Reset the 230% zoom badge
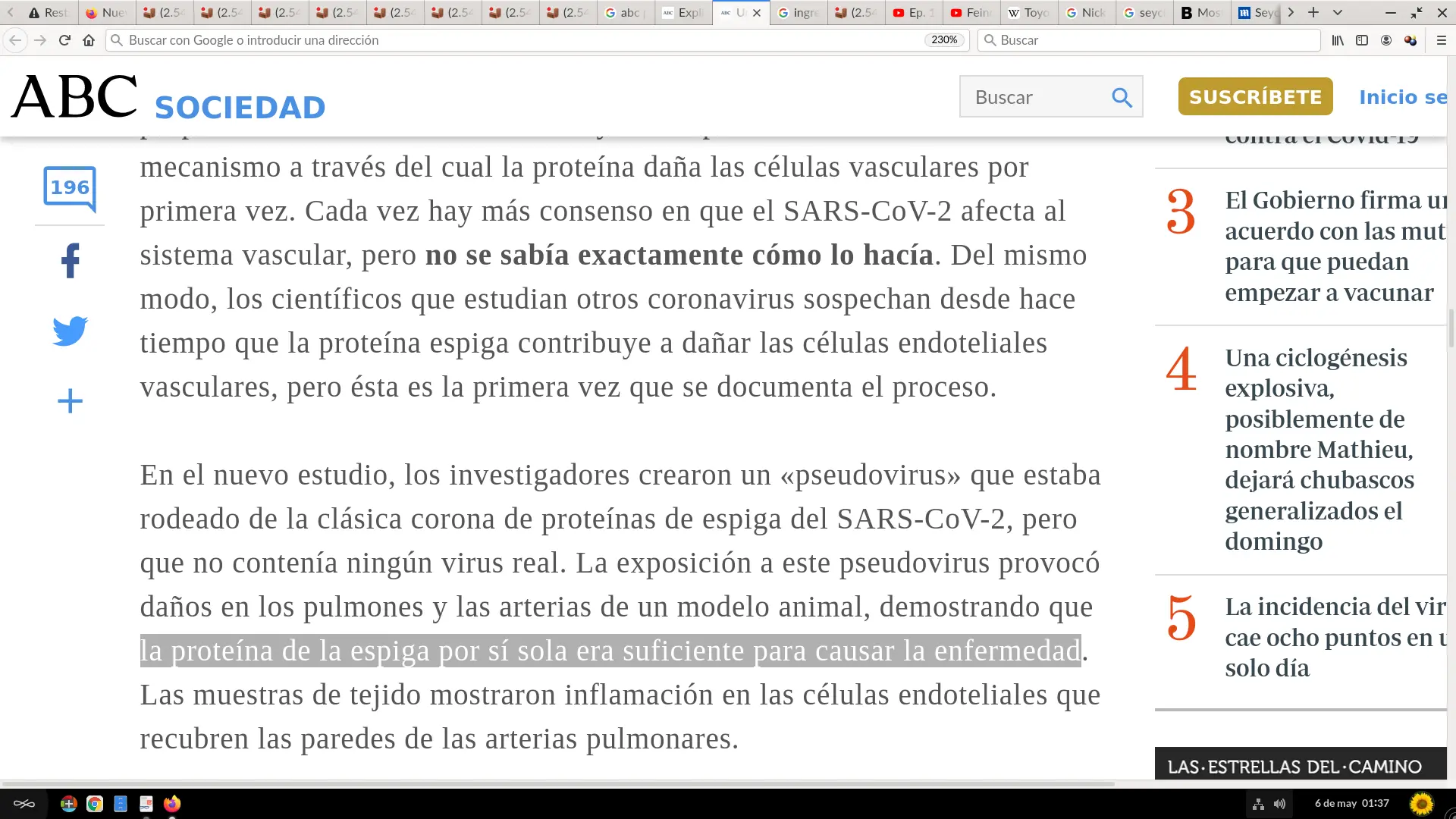This screenshot has height=819, width=1456. [x=944, y=40]
